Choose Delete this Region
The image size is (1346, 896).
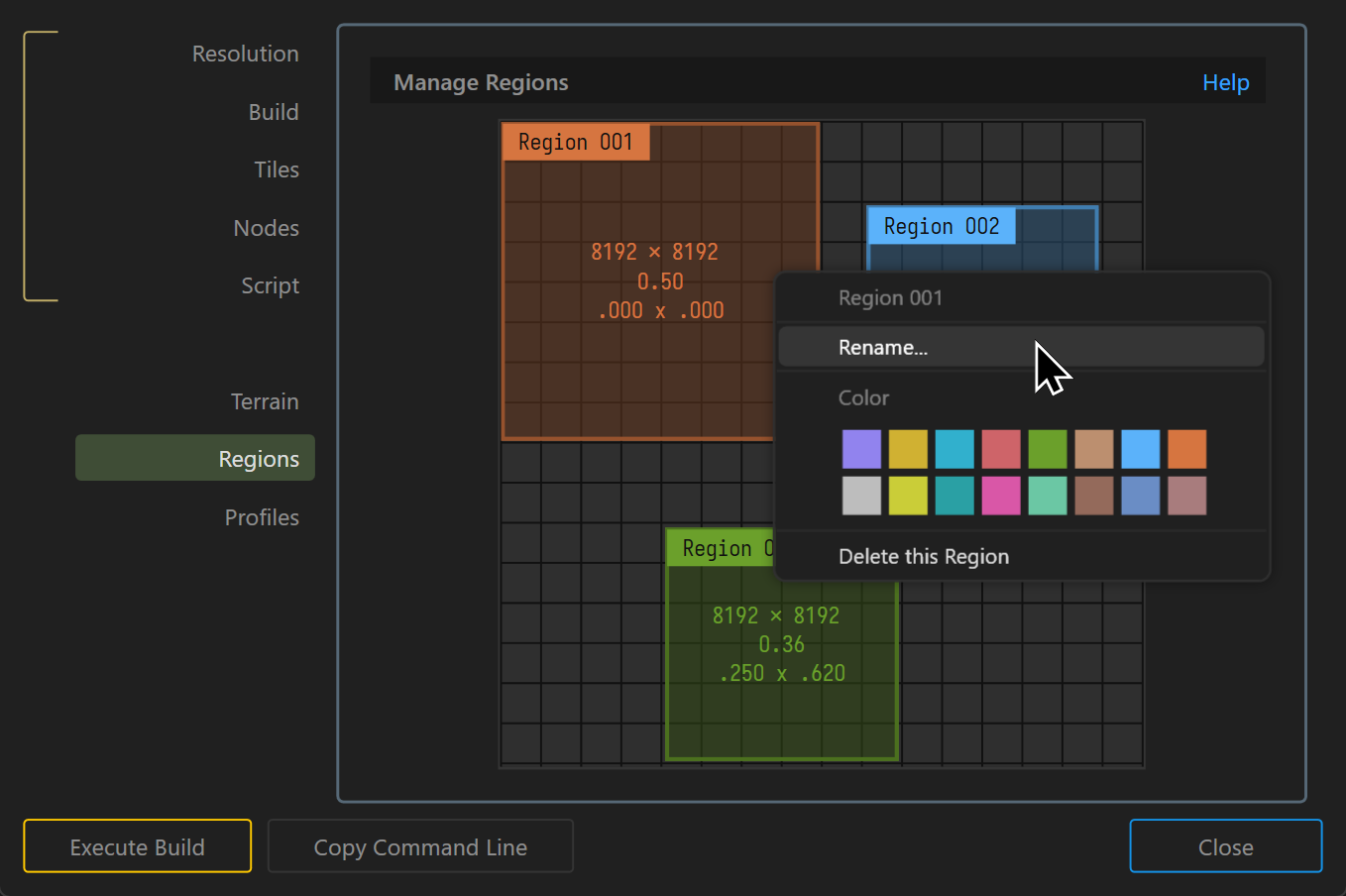pyautogui.click(x=923, y=556)
